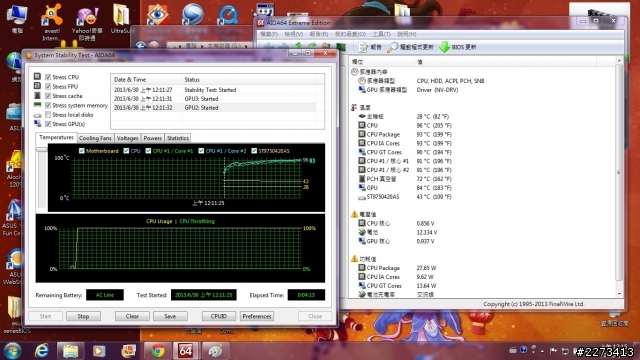The image size is (640, 360).
Task: Click the Stop button
Action: click(x=83, y=316)
